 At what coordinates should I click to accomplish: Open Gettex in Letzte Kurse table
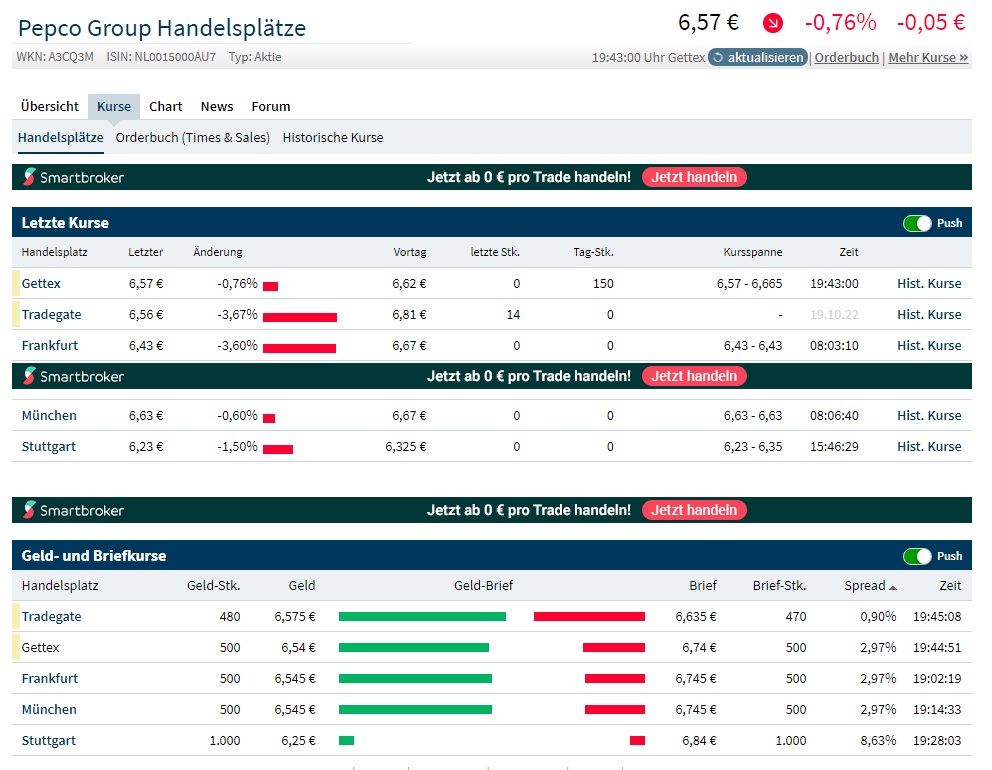coord(41,283)
